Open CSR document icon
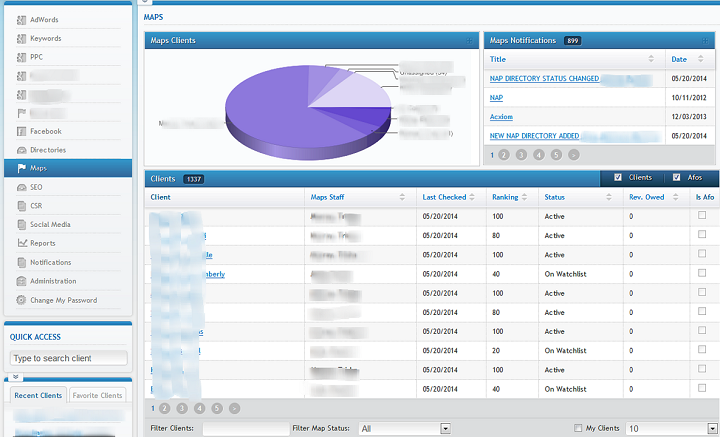The width and height of the screenshot is (720, 437). click(x=21, y=206)
